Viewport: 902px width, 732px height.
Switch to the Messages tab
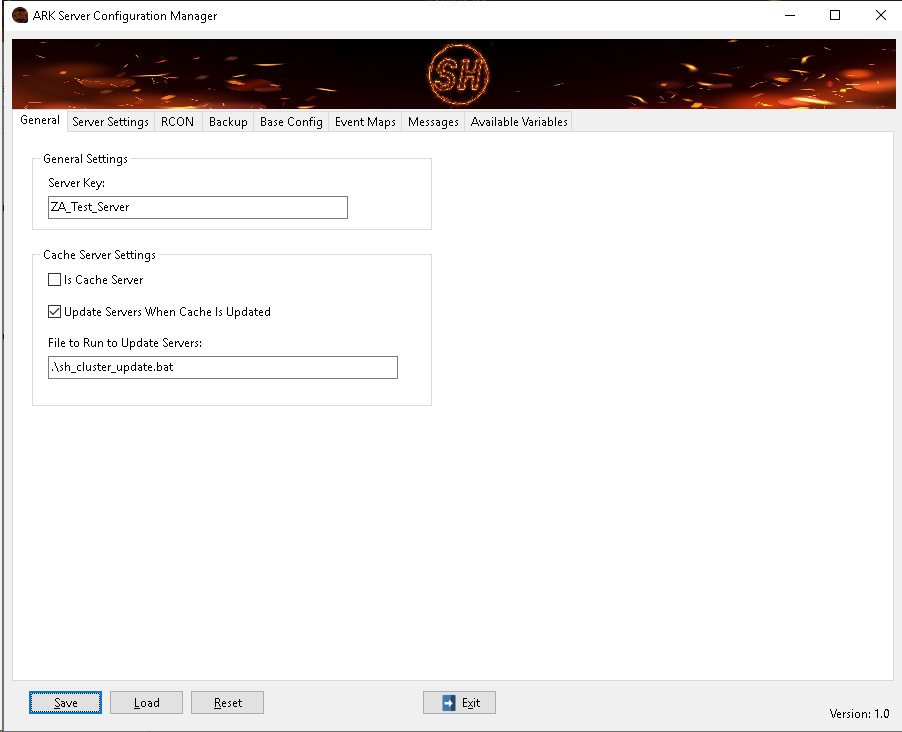(433, 122)
